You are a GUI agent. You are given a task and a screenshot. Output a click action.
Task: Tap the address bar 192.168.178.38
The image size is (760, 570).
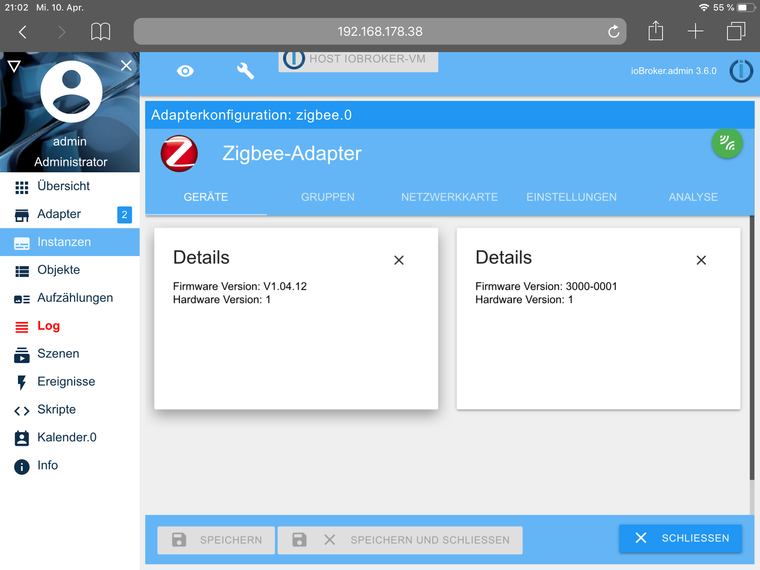(380, 32)
